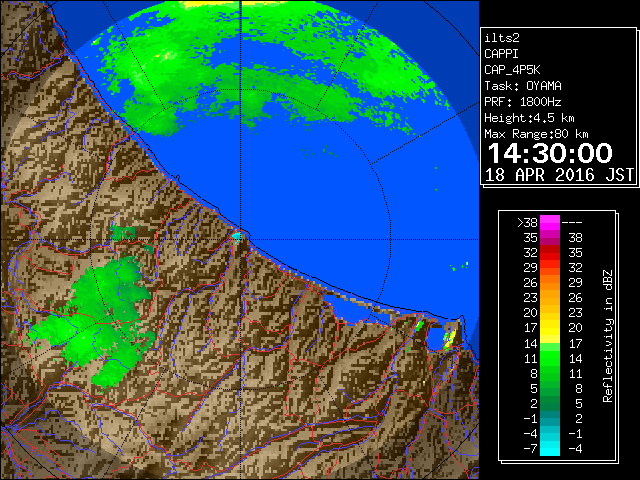
Task: Click the 'Max Range:80 km' line
Action: point(536,134)
